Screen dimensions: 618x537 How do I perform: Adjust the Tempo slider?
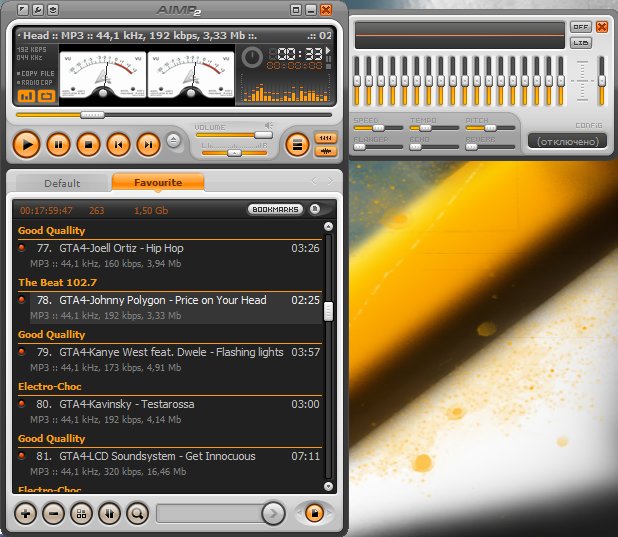[434, 128]
